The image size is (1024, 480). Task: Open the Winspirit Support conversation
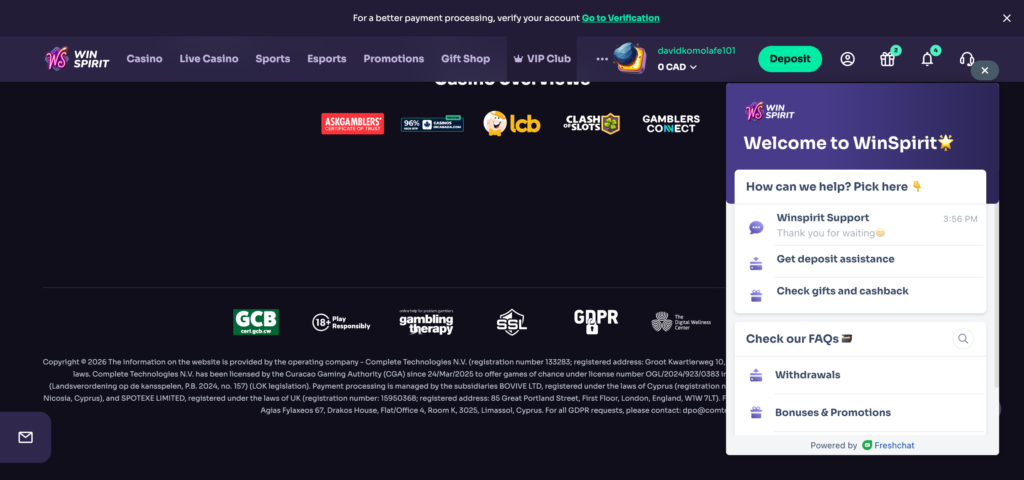[x=860, y=225]
